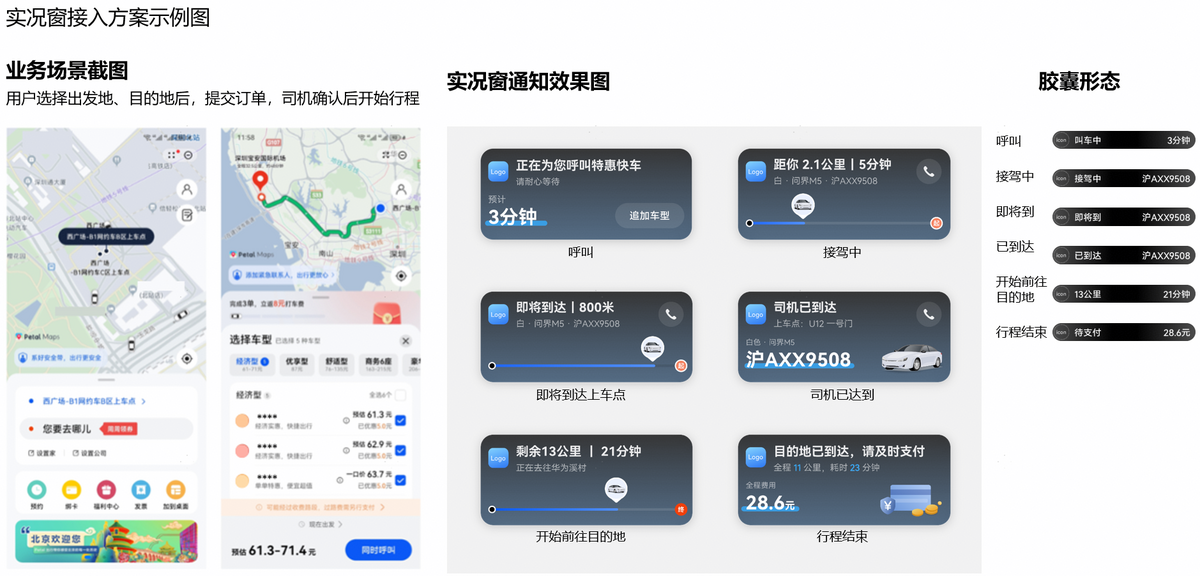Click 追加车型 button on 呼叫 card
Image resolution: width=1200 pixels, height=576 pixels.
coord(649,215)
